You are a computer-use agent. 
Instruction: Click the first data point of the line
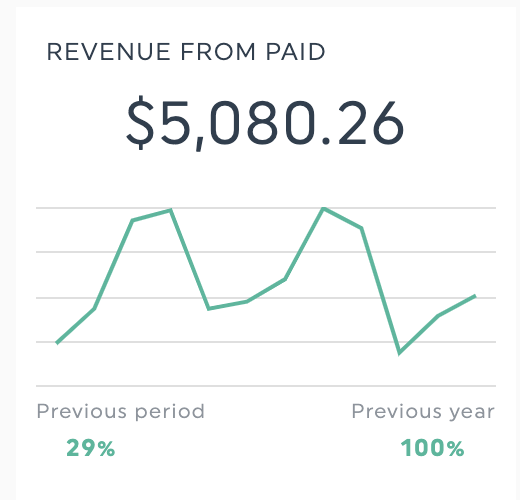pyautogui.click(x=57, y=343)
